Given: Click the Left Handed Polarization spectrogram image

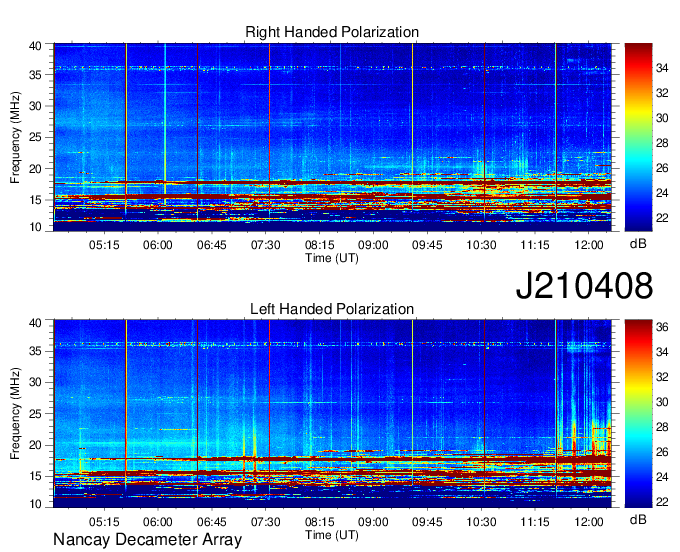Looking at the screenshot, I should pyautogui.click(x=333, y=414).
